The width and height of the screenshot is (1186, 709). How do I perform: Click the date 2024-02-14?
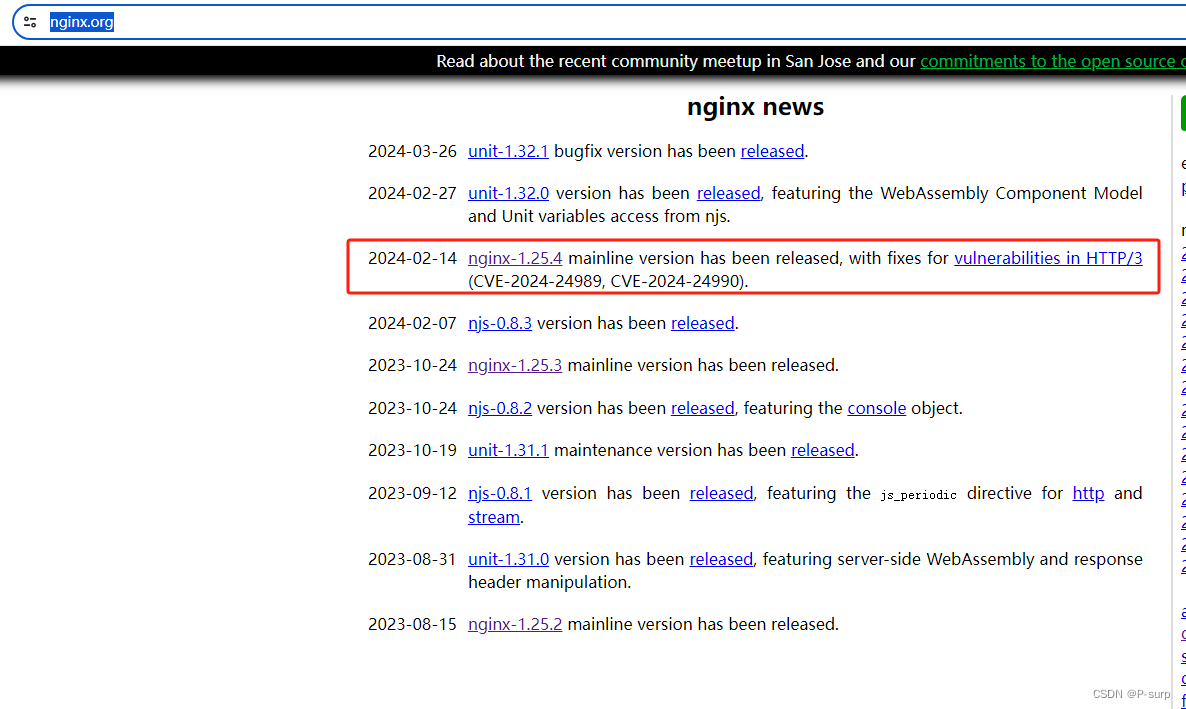click(412, 259)
